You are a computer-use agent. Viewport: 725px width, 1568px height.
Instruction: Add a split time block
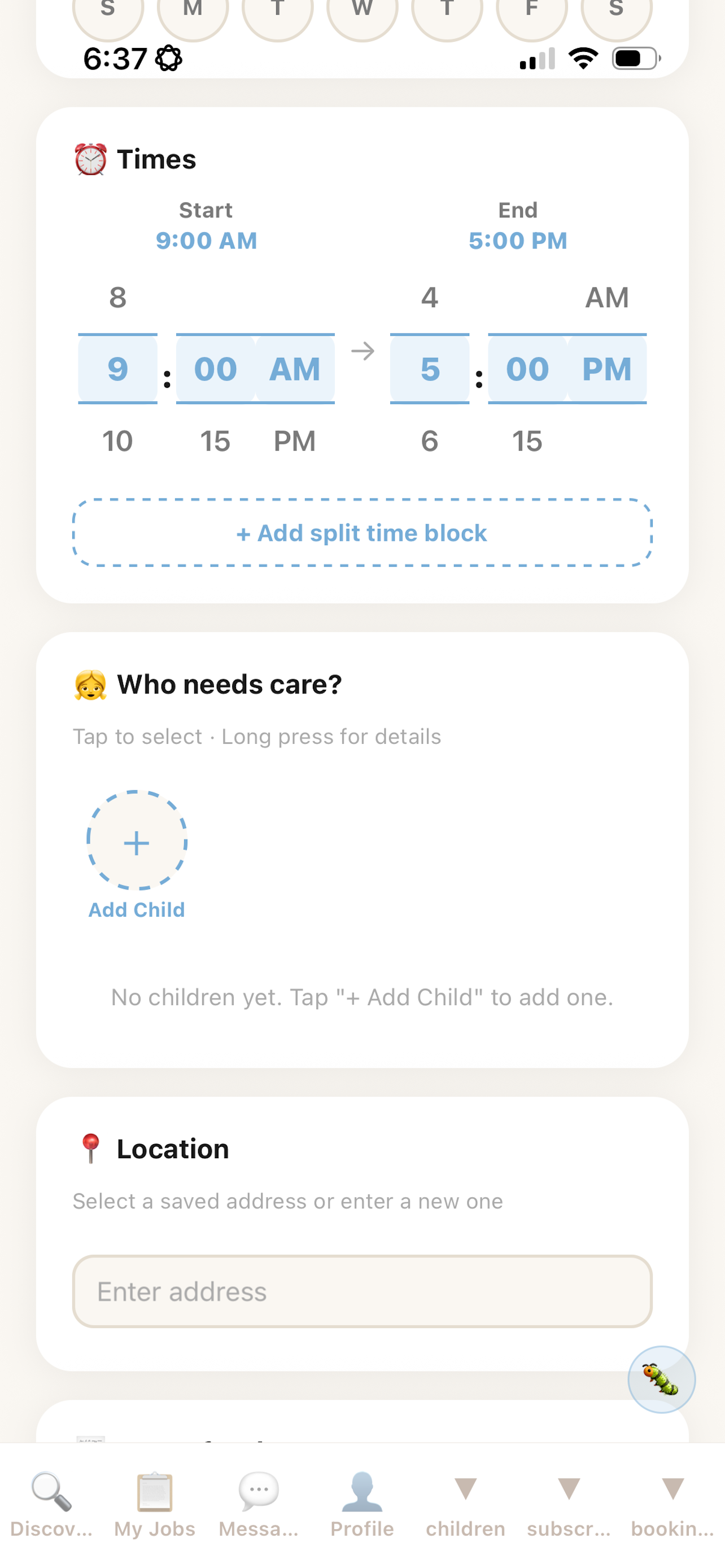pyautogui.click(x=362, y=533)
